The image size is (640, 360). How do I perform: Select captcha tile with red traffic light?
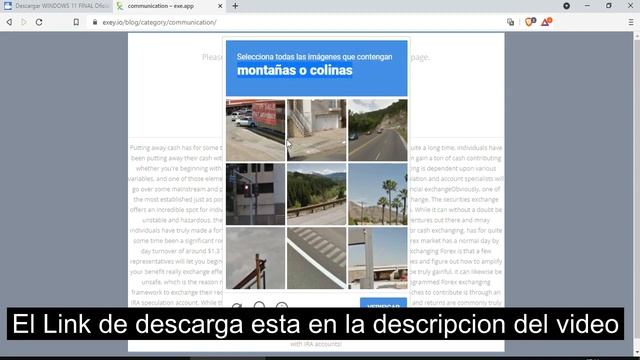(256, 194)
